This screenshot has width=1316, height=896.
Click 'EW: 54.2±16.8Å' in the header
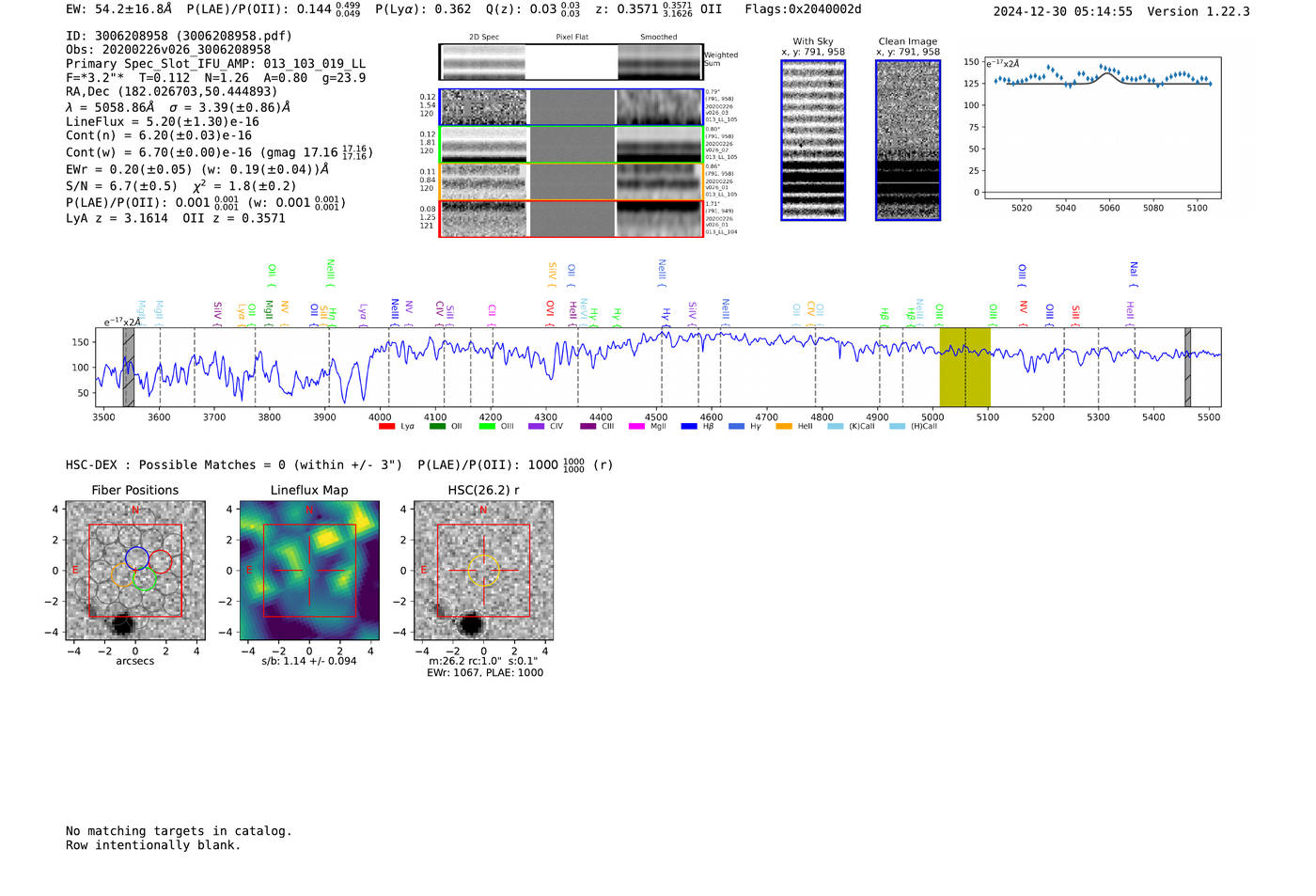pyautogui.click(x=119, y=9)
